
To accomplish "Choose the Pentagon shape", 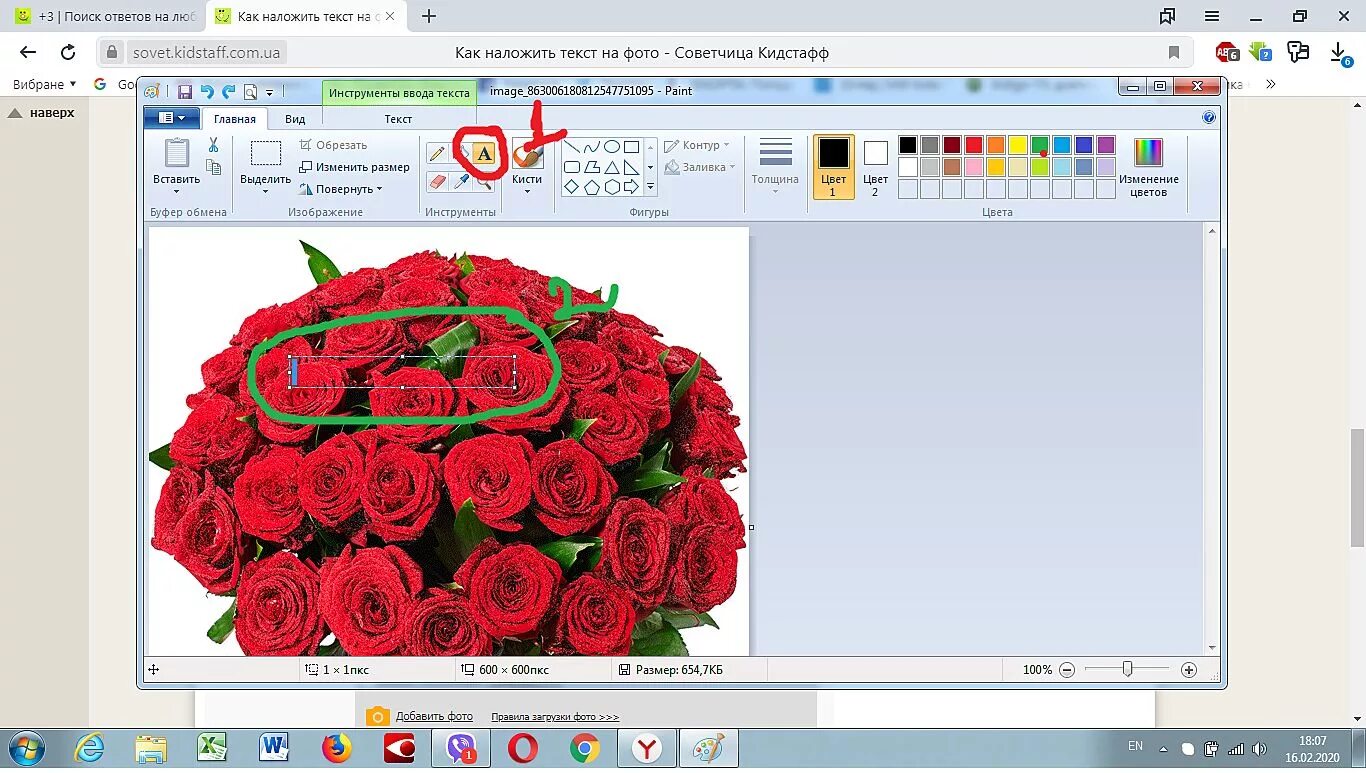I will 592,186.
